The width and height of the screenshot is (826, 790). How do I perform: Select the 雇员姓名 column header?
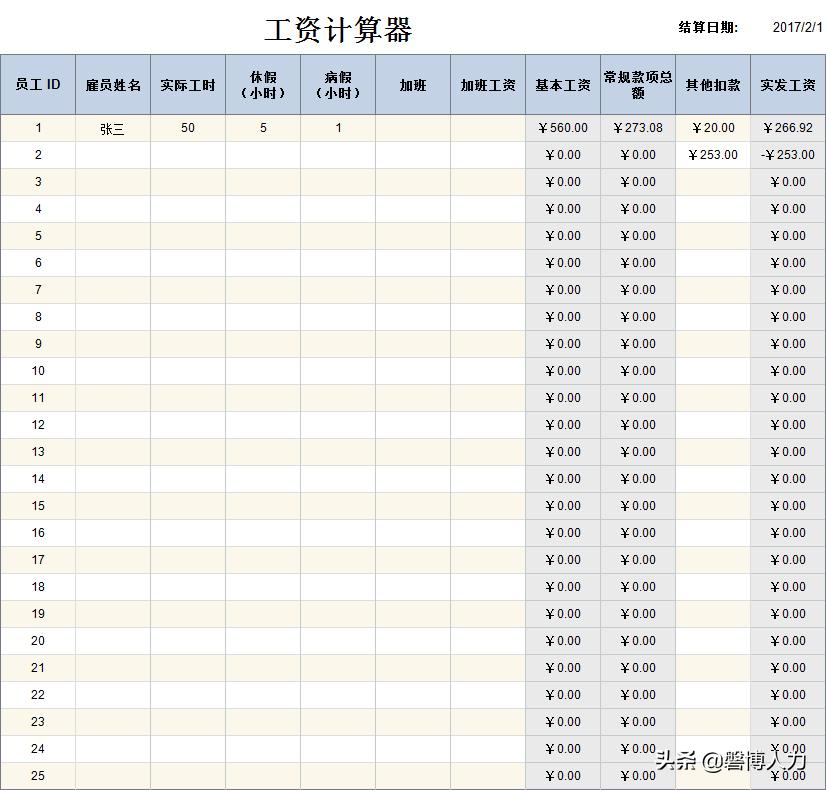(112, 84)
